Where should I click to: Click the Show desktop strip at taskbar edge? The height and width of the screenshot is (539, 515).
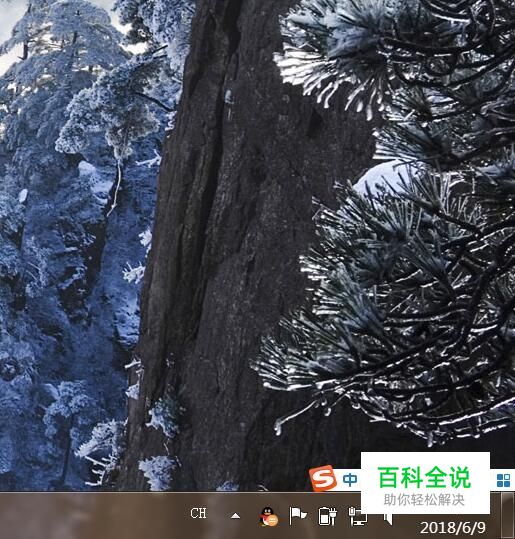[507, 516]
